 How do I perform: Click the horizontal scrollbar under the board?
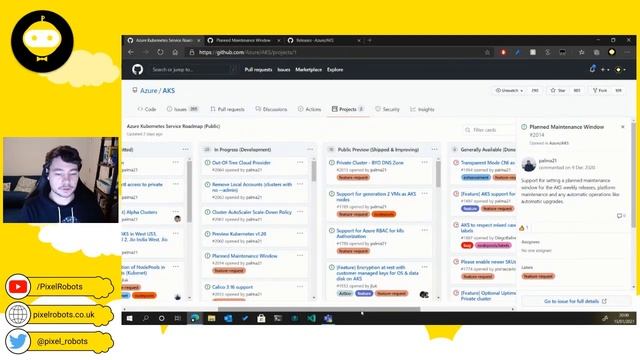click(x=319, y=309)
